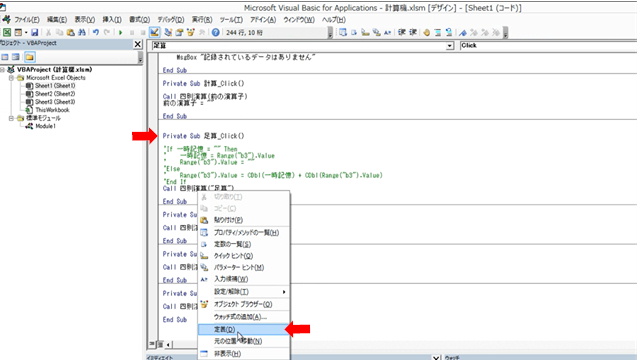Choose 貼り付け(P) in context menu
Image resolution: width=640 pixels, height=360 pixels.
pos(244,220)
